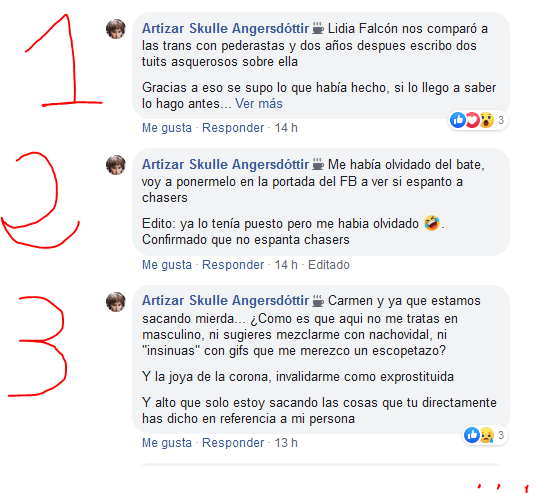Click Me gusta under the first comment
Viewport: 537px width, 493px height.
pos(167,128)
